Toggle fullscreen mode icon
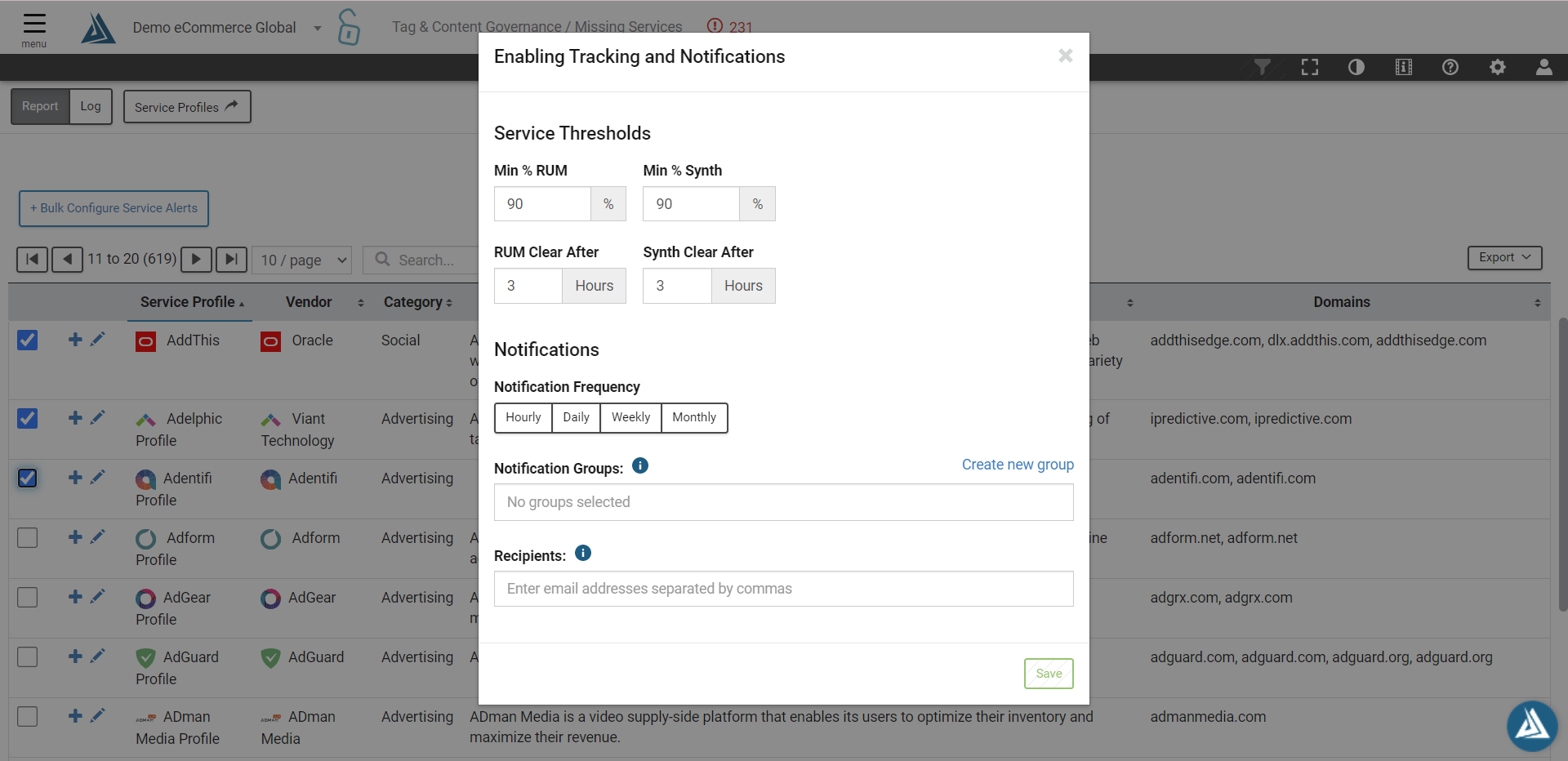 coord(1310,67)
